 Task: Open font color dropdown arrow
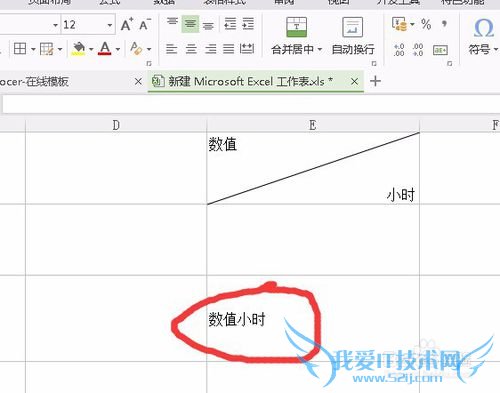click(118, 50)
